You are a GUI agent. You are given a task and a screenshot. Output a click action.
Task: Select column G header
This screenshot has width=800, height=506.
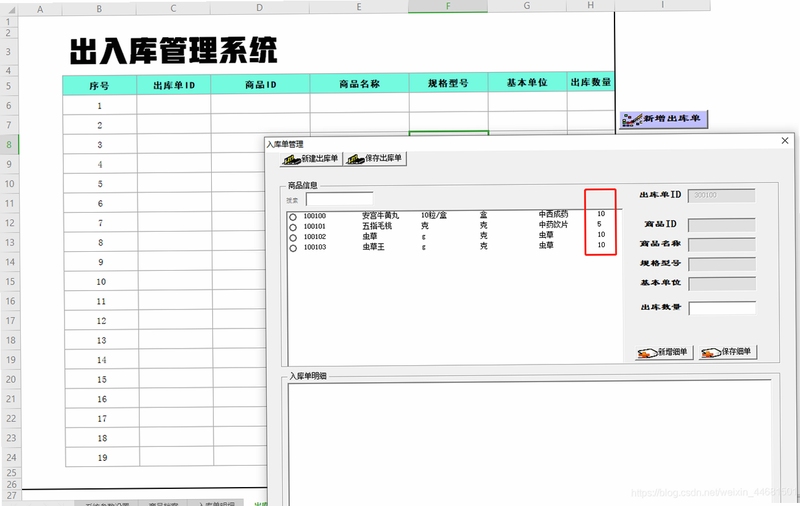pos(527,6)
